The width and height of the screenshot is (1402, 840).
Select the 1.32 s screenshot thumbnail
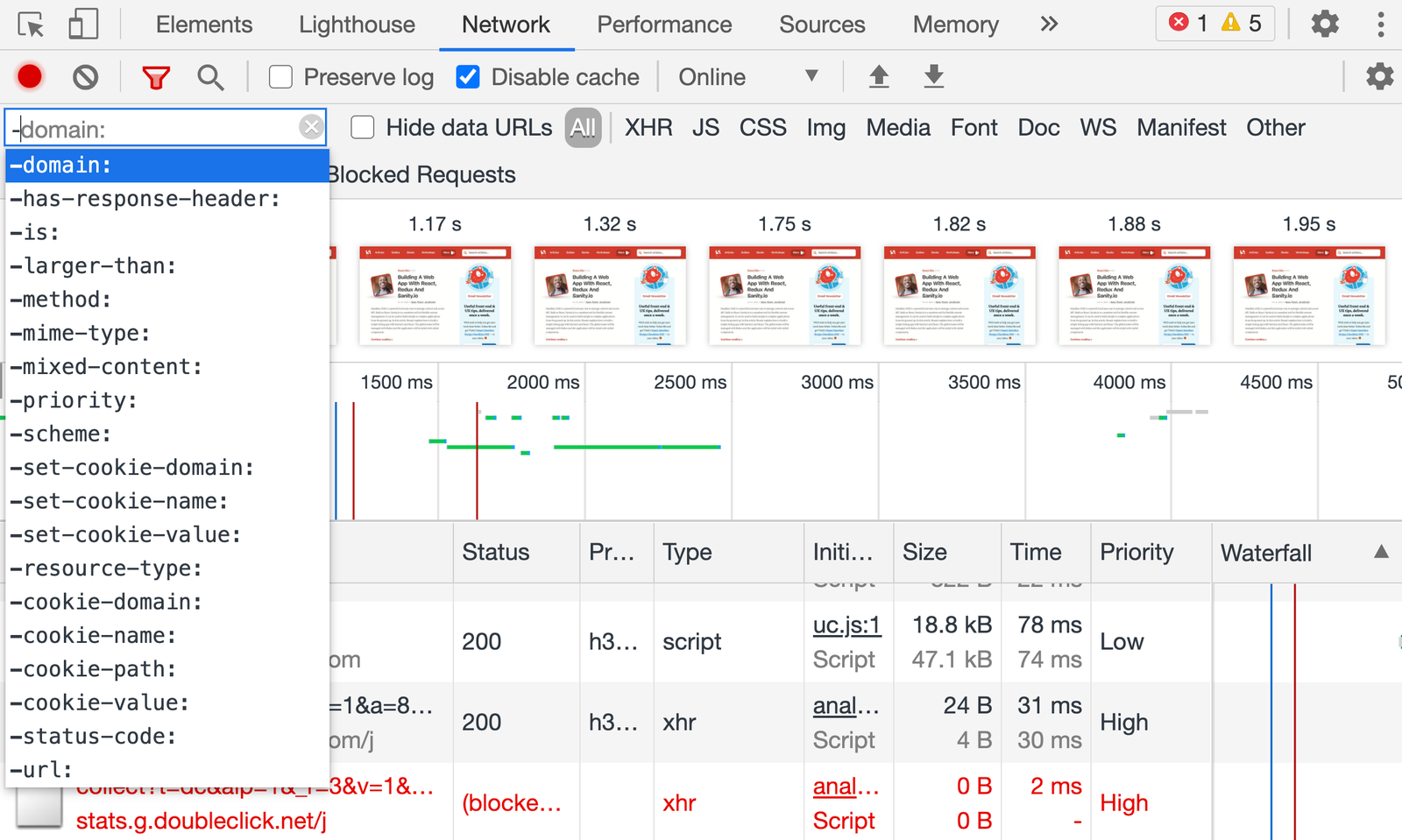pos(610,295)
